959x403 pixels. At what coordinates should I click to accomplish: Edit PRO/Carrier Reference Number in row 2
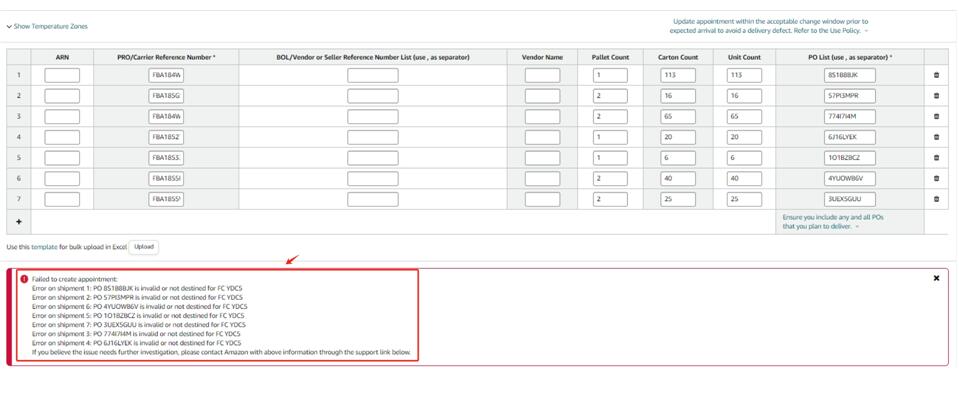[166, 96]
